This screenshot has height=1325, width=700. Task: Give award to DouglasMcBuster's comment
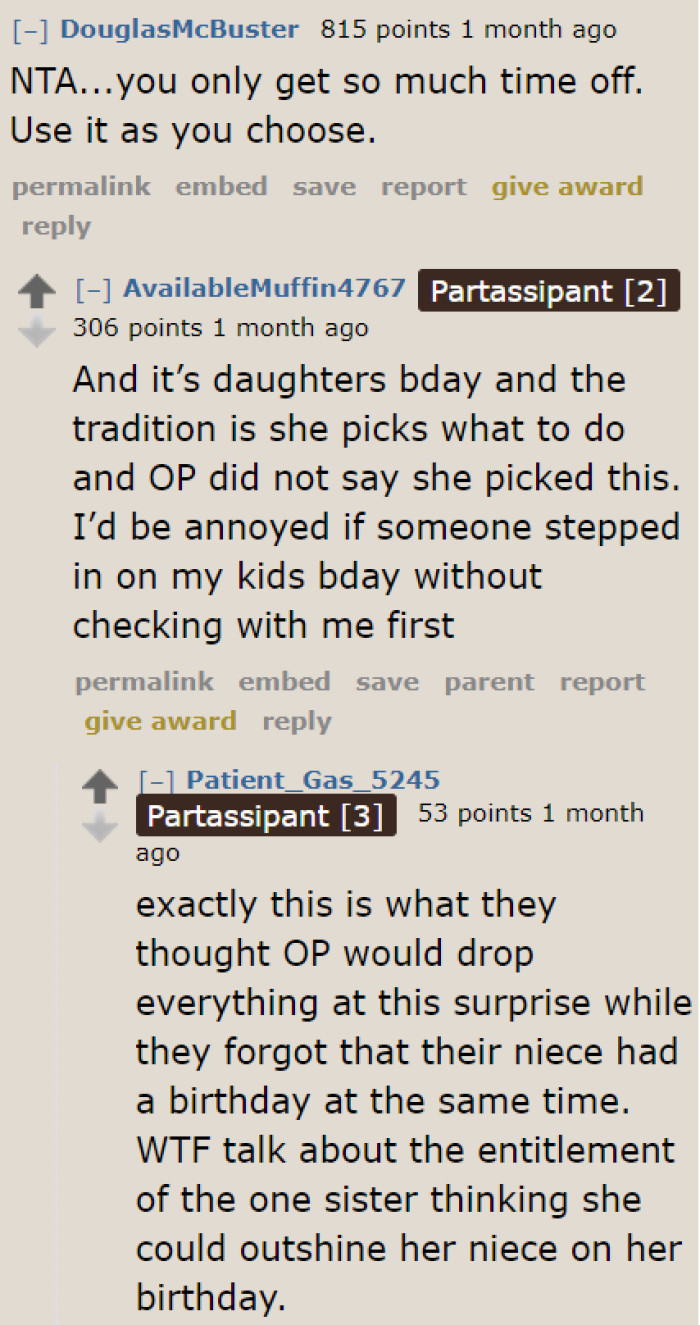pos(567,186)
